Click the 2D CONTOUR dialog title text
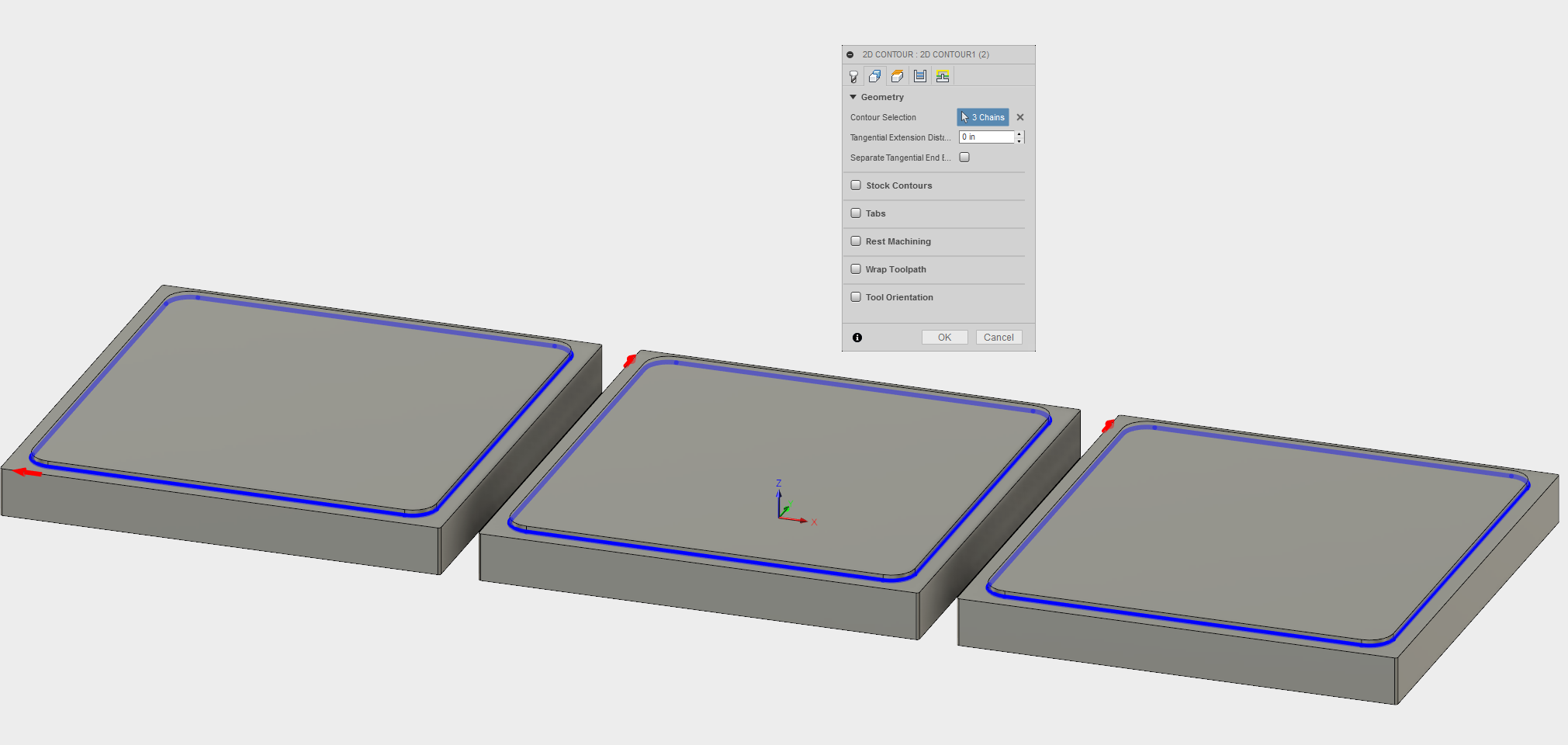The image size is (1568, 745). click(926, 54)
